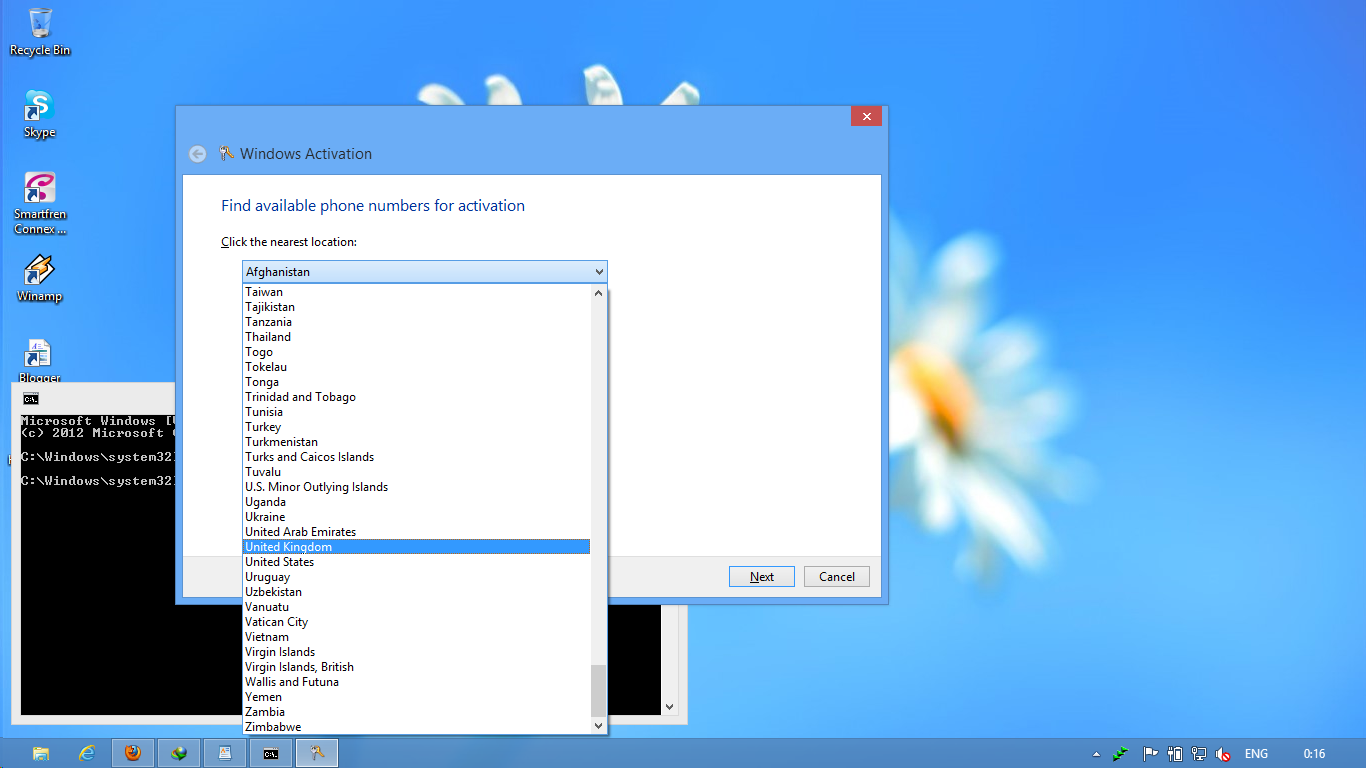This screenshot has height=768, width=1366.
Task: Select Vietnam from the list
Action: 417,637
